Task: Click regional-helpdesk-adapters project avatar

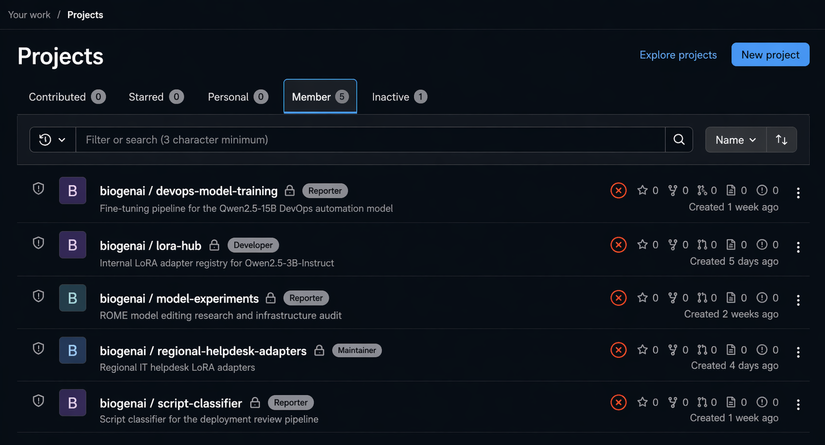Action: (73, 350)
